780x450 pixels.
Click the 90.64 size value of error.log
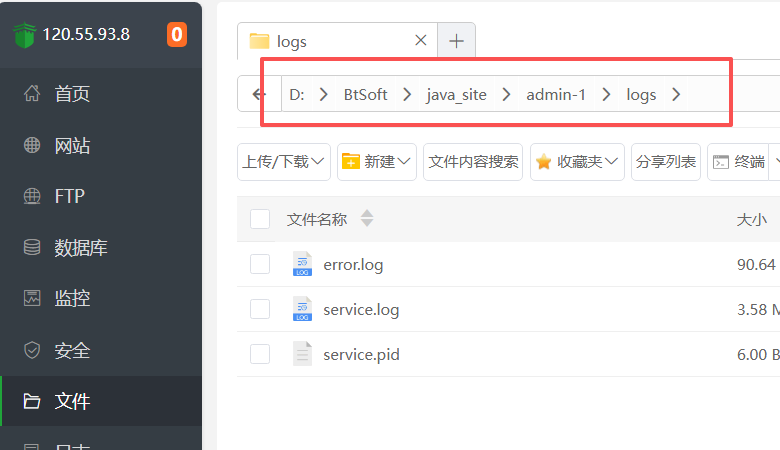click(x=756, y=265)
